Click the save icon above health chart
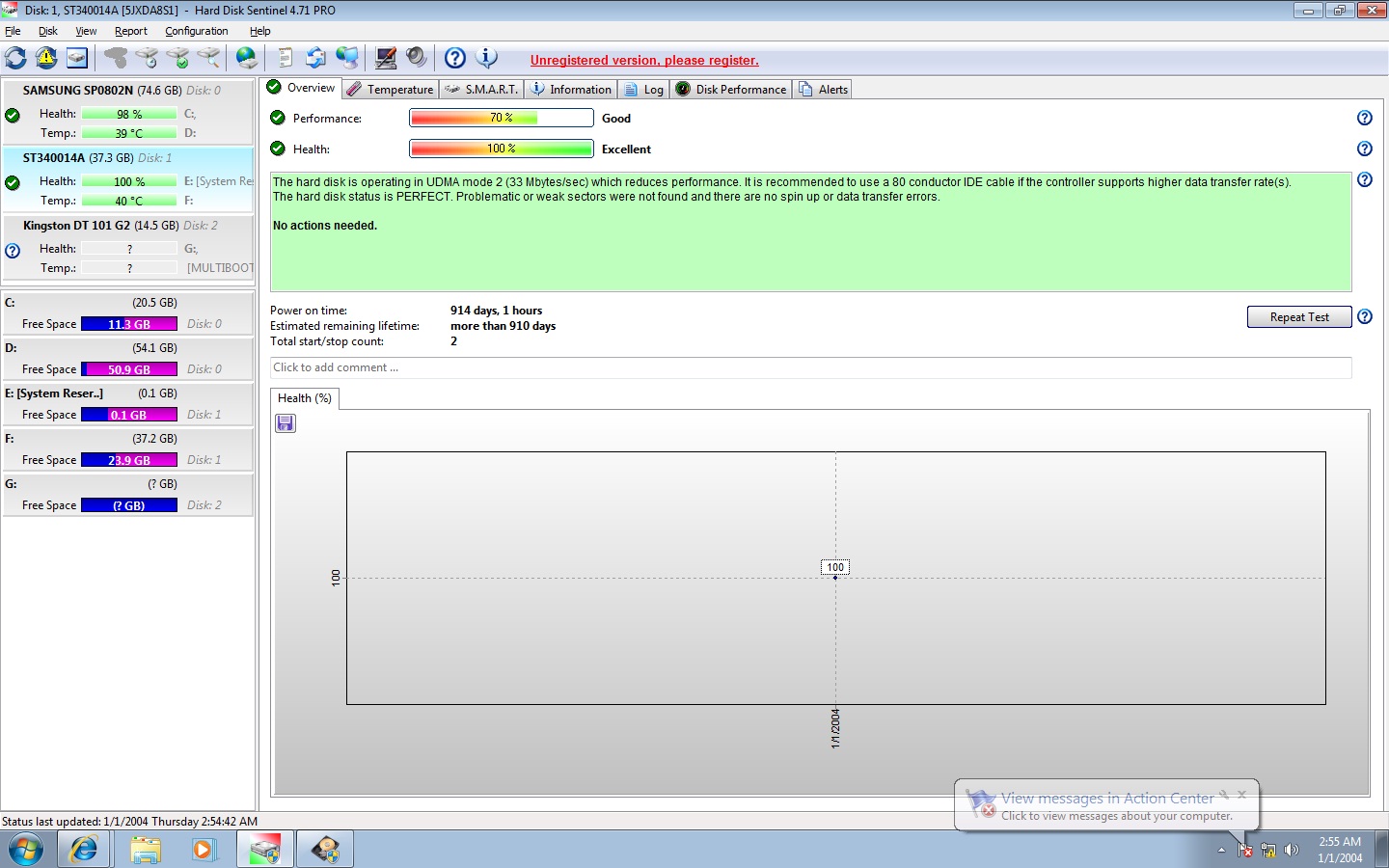This screenshot has width=1389, height=868. coord(286,423)
